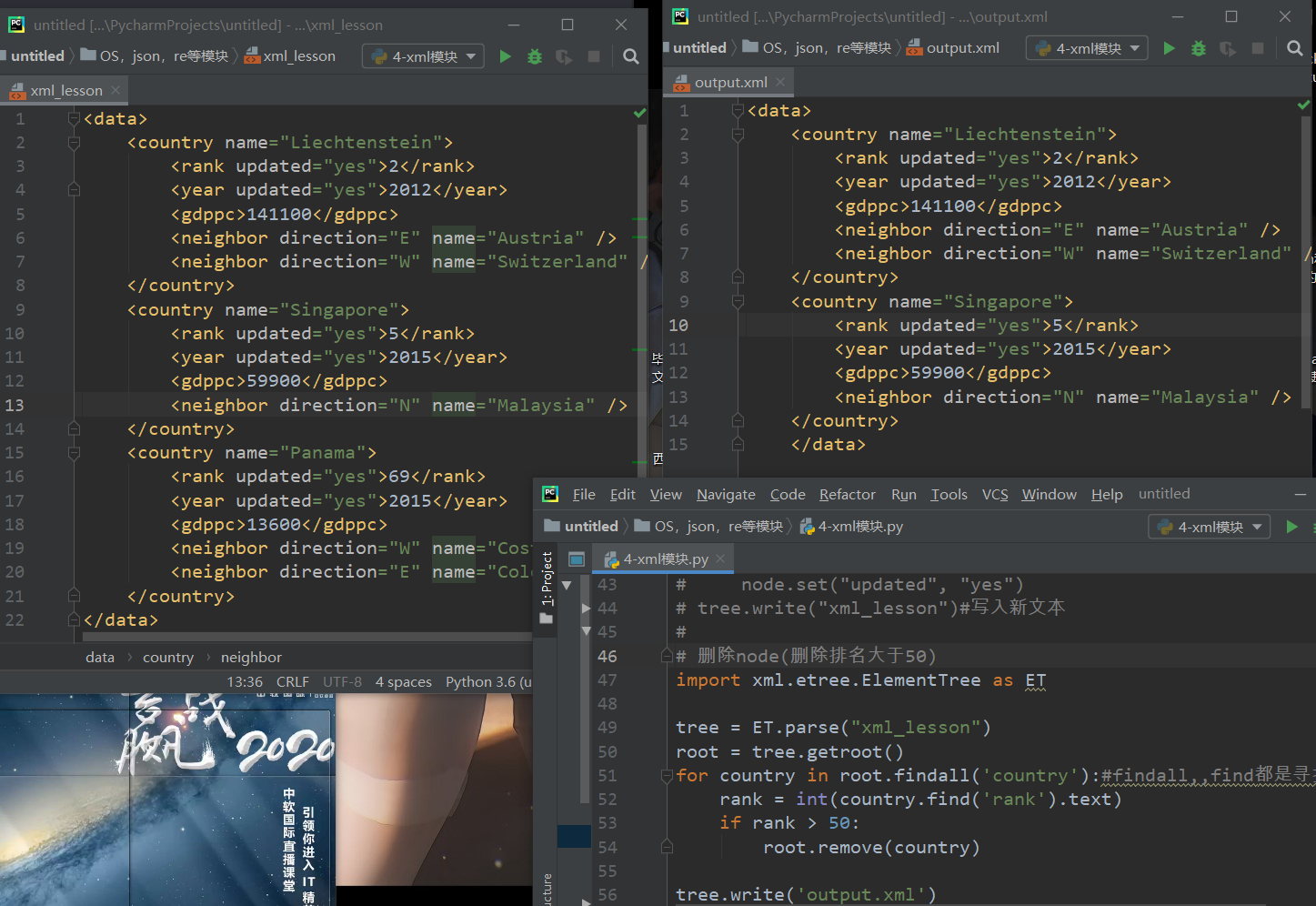1316x906 pixels.
Task: Click 'neighbor' in the XML breadcrumb bar
Action: tap(251, 657)
